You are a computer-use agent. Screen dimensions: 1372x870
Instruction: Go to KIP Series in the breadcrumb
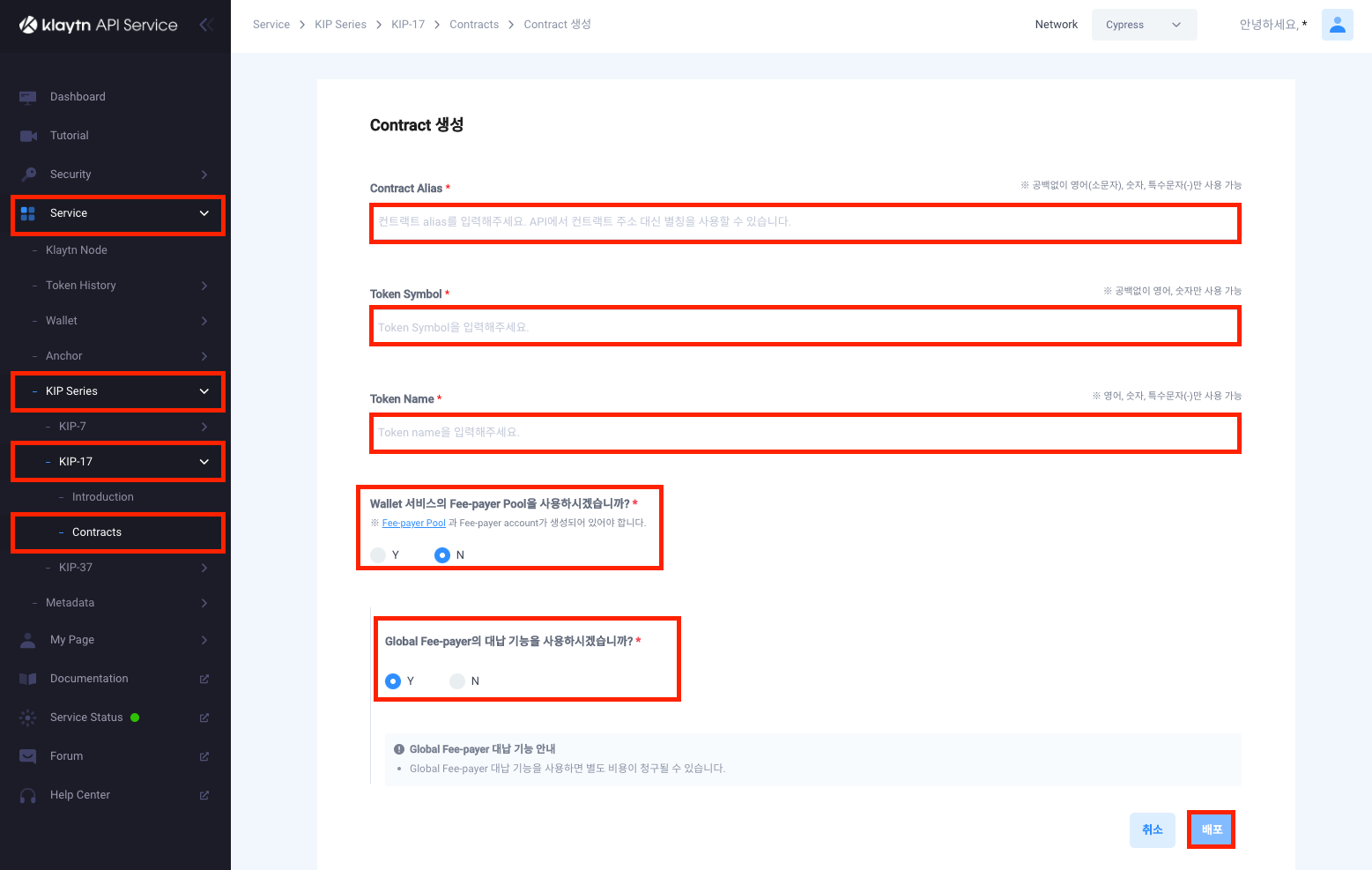(x=341, y=25)
